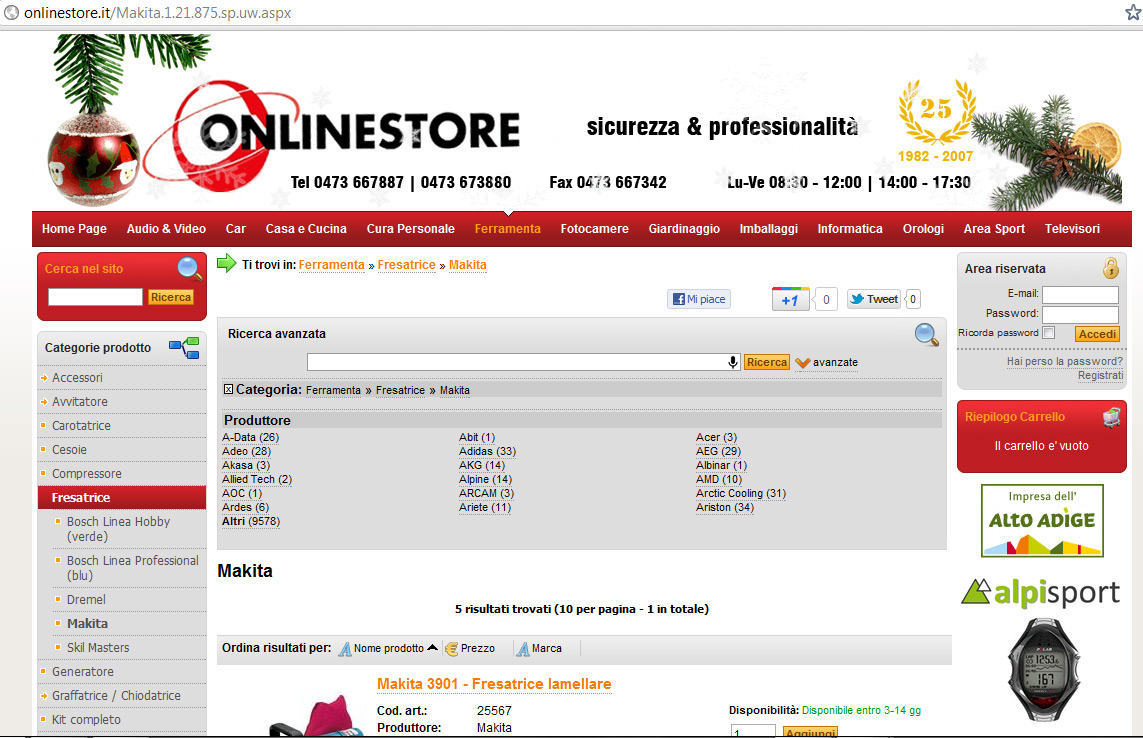
Task: Click the Facebook Mi piace button
Action: (x=698, y=299)
